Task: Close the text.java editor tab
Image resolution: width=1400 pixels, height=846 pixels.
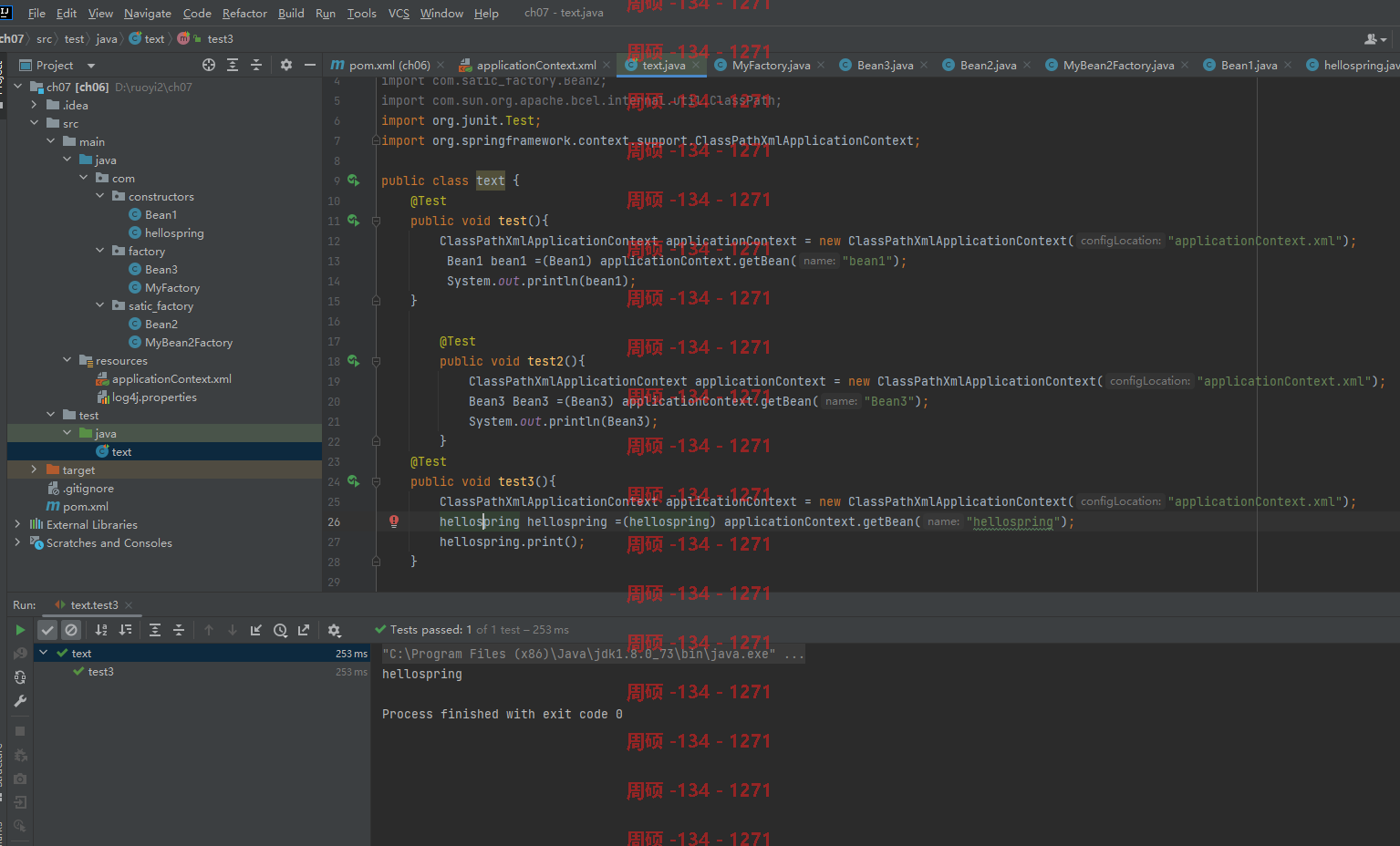Action: [696, 65]
